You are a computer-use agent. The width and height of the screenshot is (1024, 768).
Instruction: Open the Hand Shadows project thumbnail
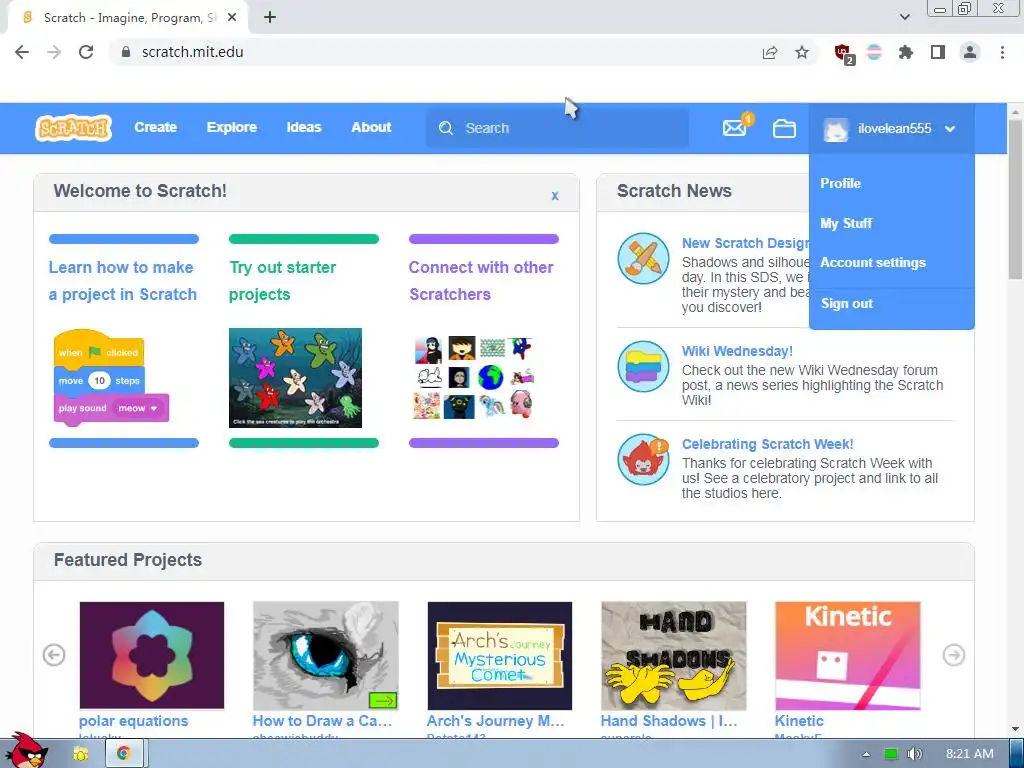pyautogui.click(x=673, y=655)
